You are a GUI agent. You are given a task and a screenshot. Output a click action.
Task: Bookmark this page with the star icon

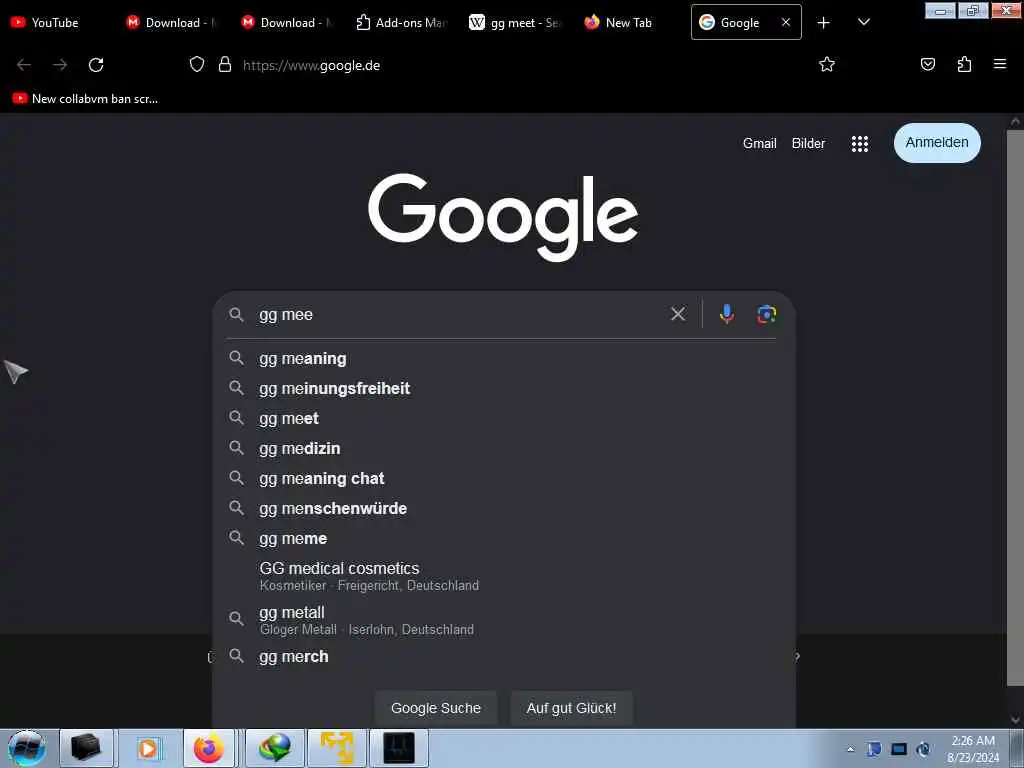pyautogui.click(x=827, y=64)
